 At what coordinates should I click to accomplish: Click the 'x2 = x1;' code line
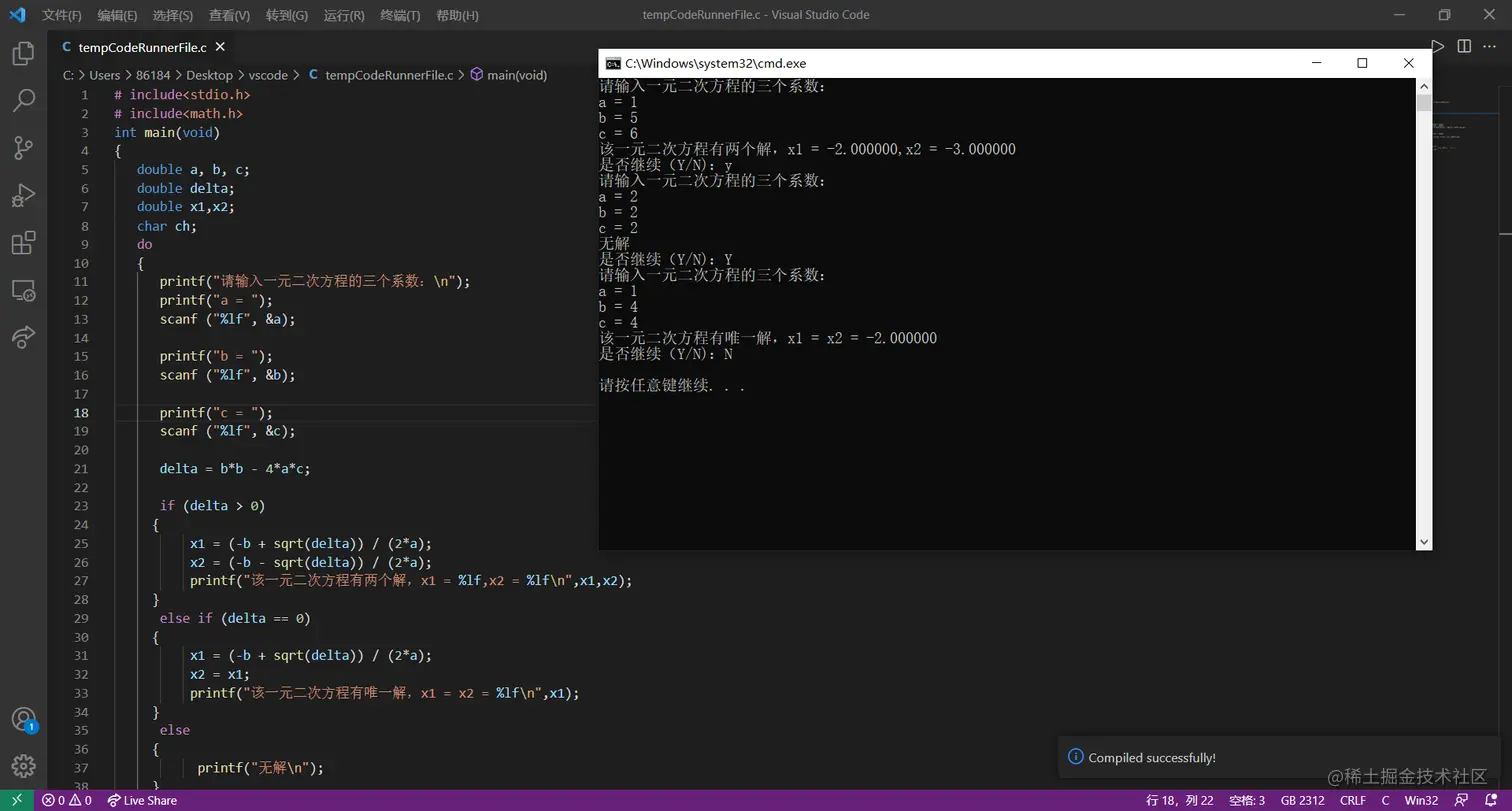pyautogui.click(x=220, y=674)
